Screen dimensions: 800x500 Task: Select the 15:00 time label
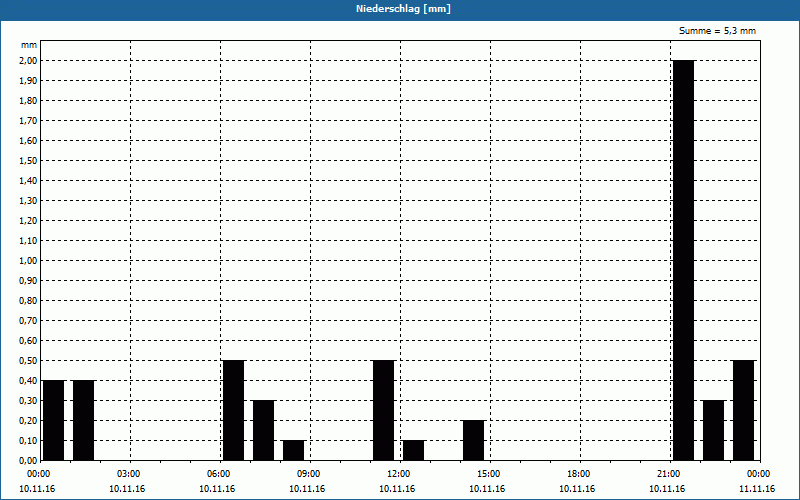(x=489, y=474)
